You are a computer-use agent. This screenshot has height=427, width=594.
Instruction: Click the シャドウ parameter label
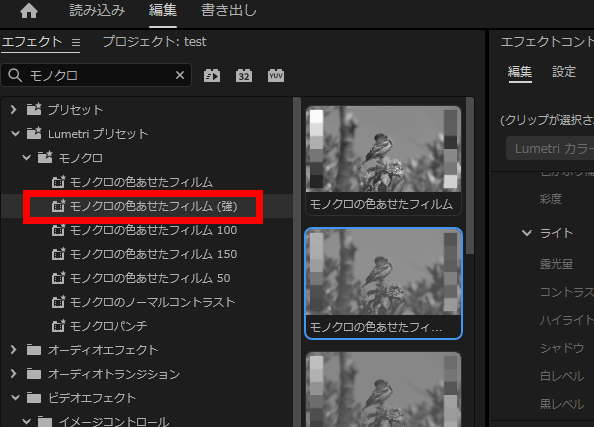pos(562,348)
